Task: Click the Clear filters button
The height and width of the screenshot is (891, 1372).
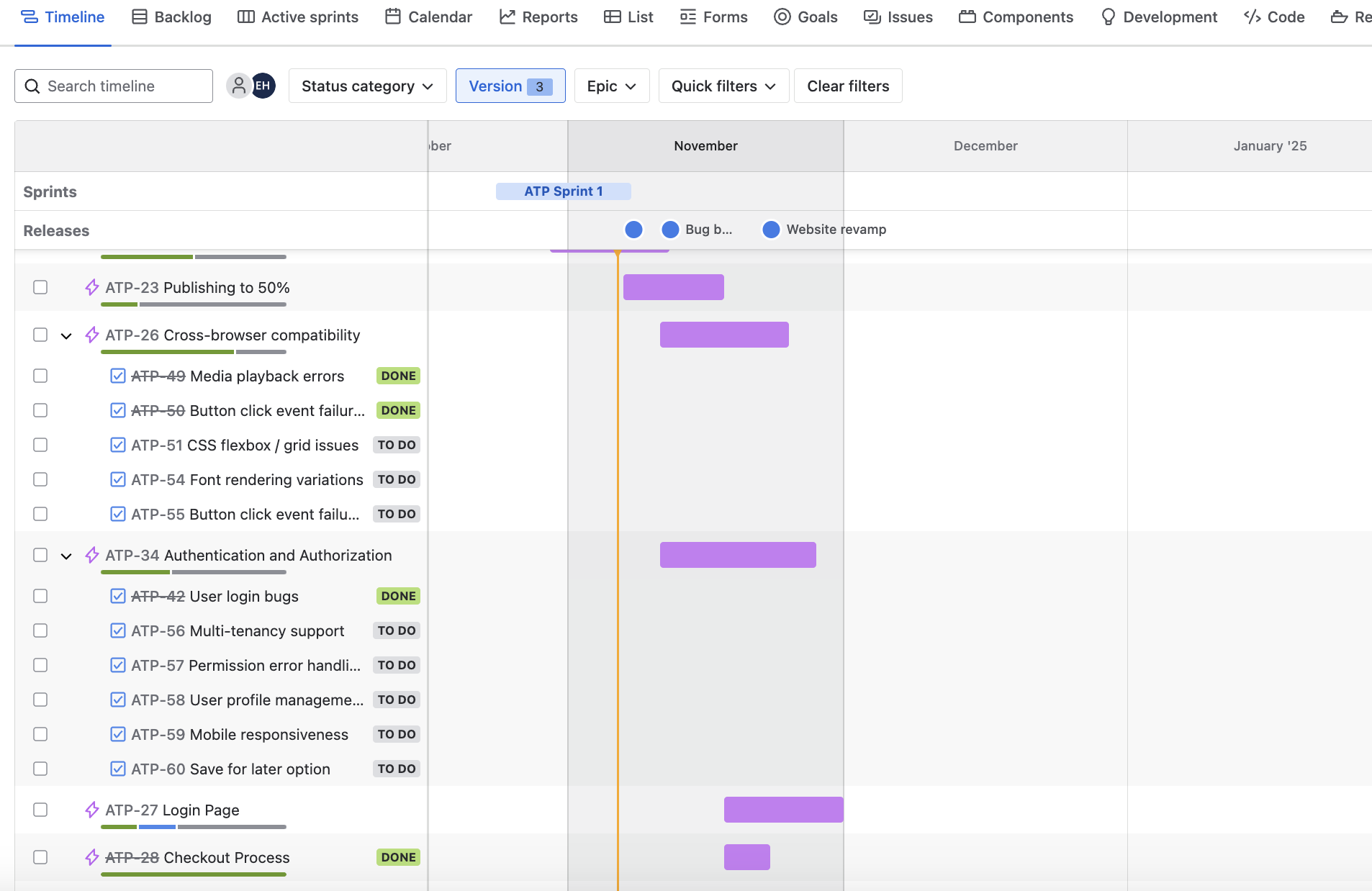Action: coord(847,86)
